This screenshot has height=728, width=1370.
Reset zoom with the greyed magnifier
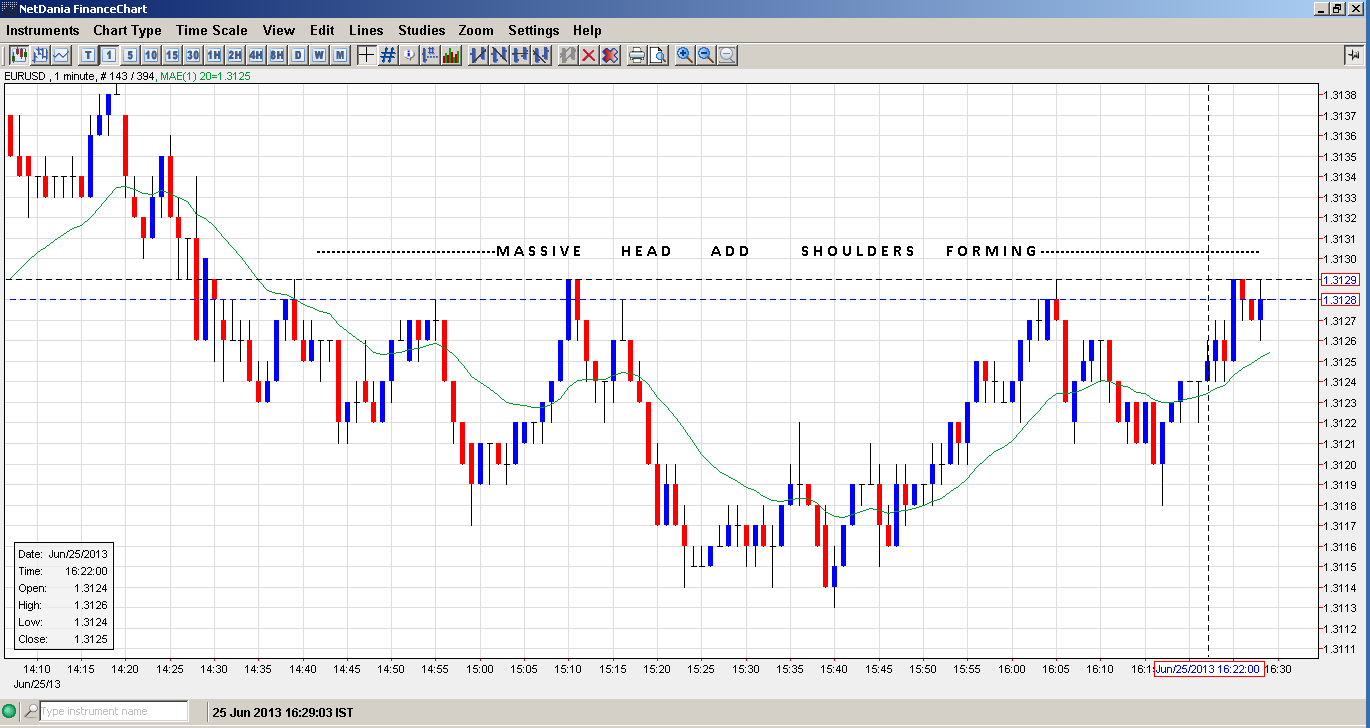coord(727,55)
